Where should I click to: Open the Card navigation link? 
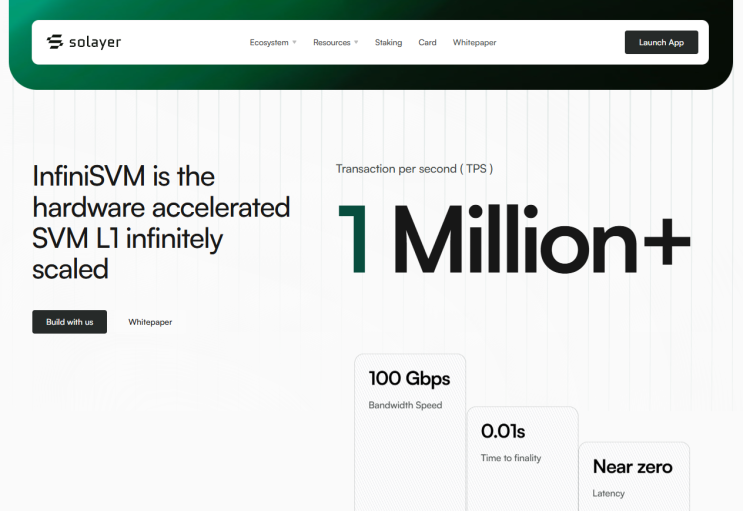pyautogui.click(x=427, y=42)
